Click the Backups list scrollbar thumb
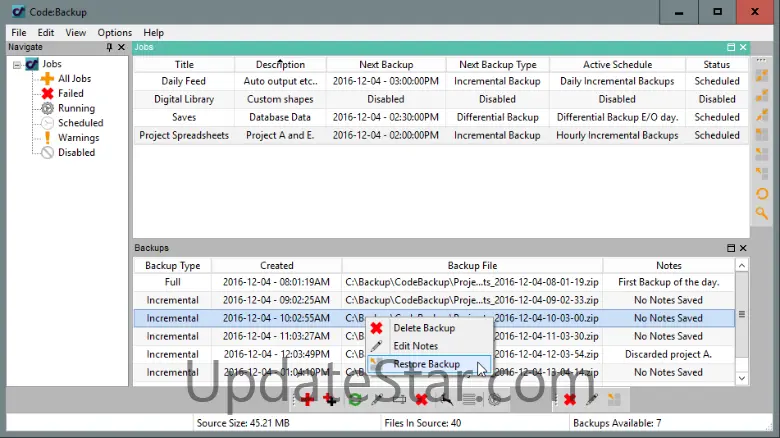Image resolution: width=780 pixels, height=438 pixels. (742, 315)
